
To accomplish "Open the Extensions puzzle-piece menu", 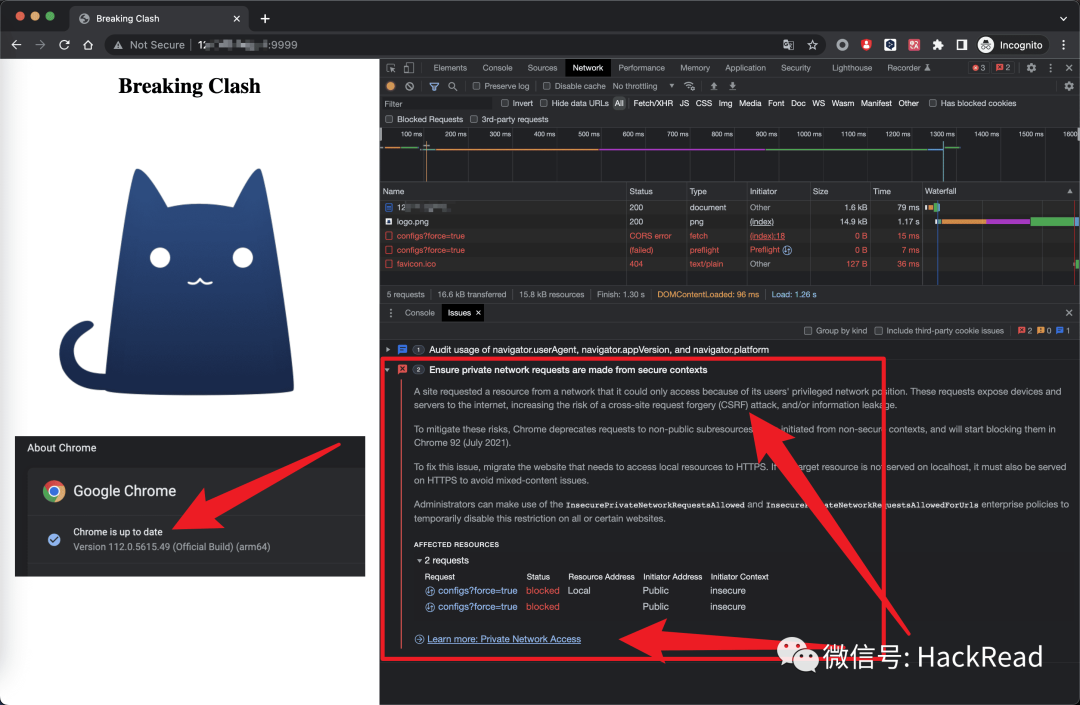I will click(937, 45).
